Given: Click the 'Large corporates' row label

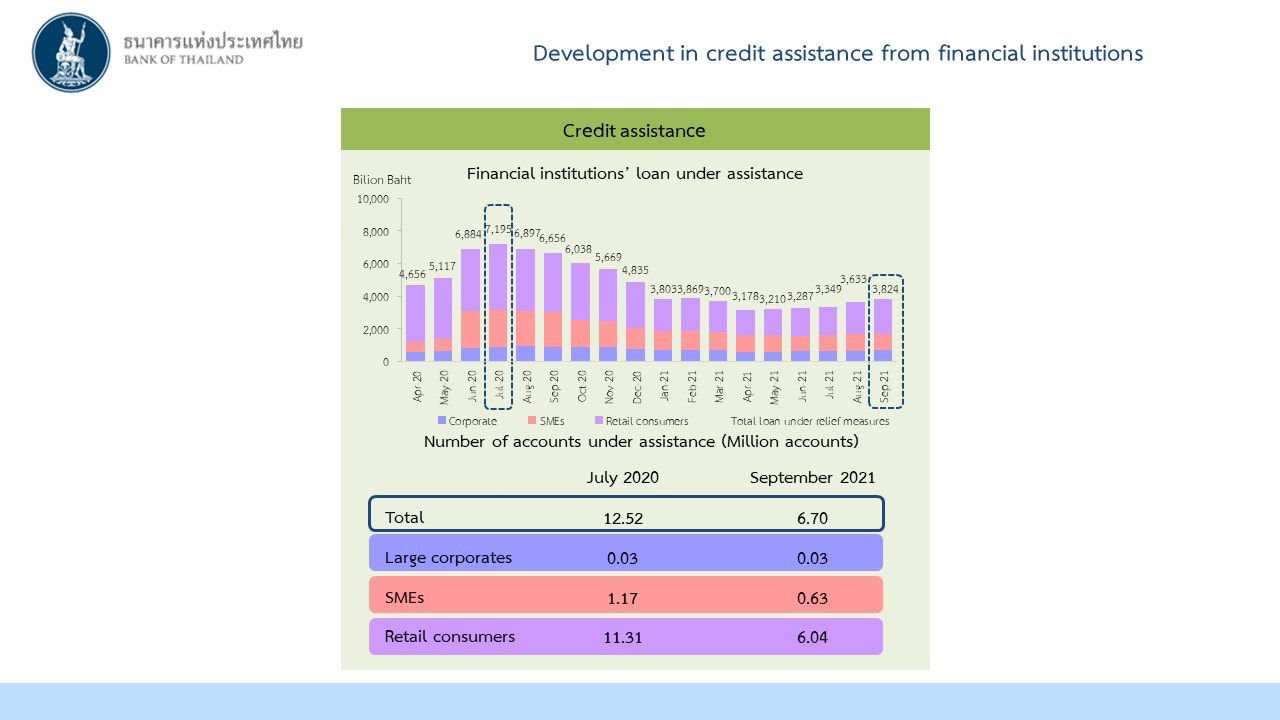Looking at the screenshot, I should 448,557.
